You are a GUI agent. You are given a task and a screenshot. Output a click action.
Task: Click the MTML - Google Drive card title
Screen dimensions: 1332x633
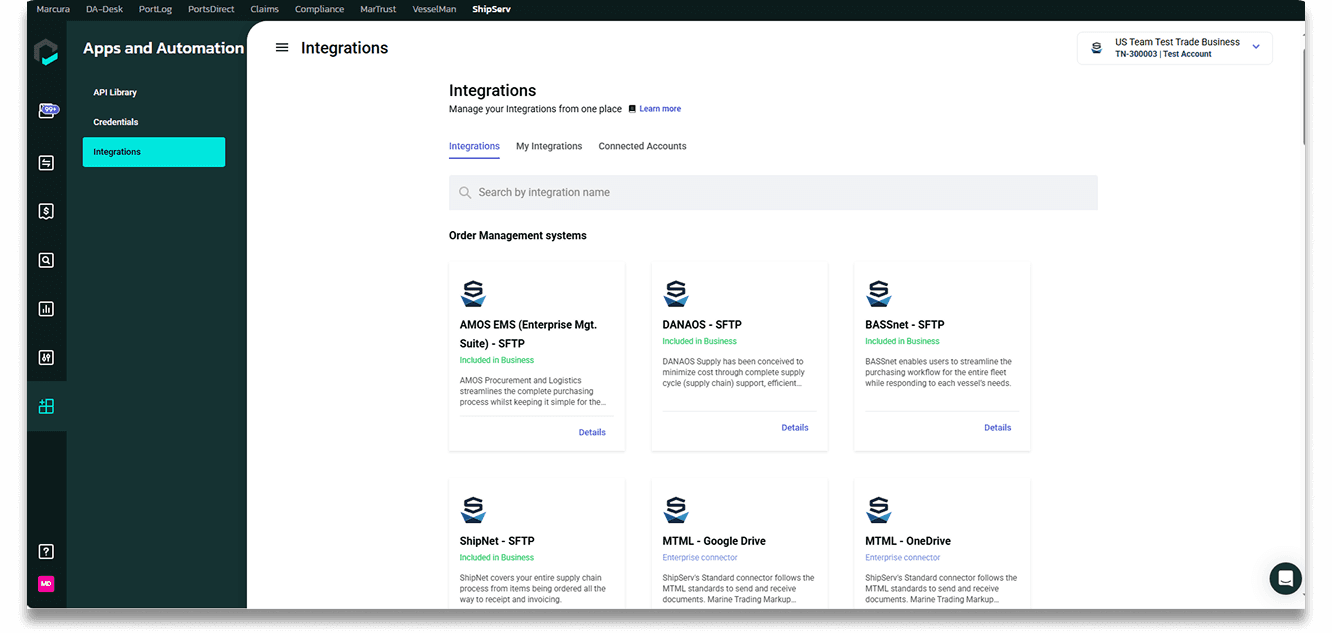[714, 541]
